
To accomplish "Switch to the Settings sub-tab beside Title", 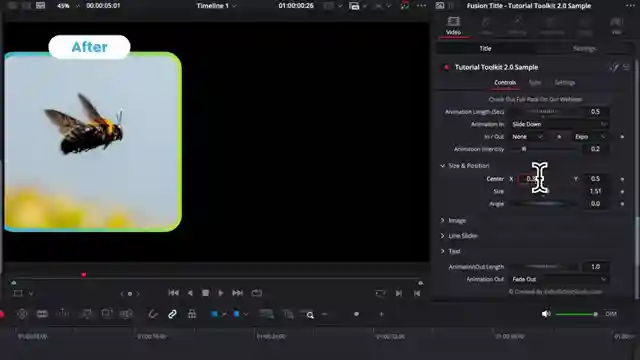I will click(584, 49).
